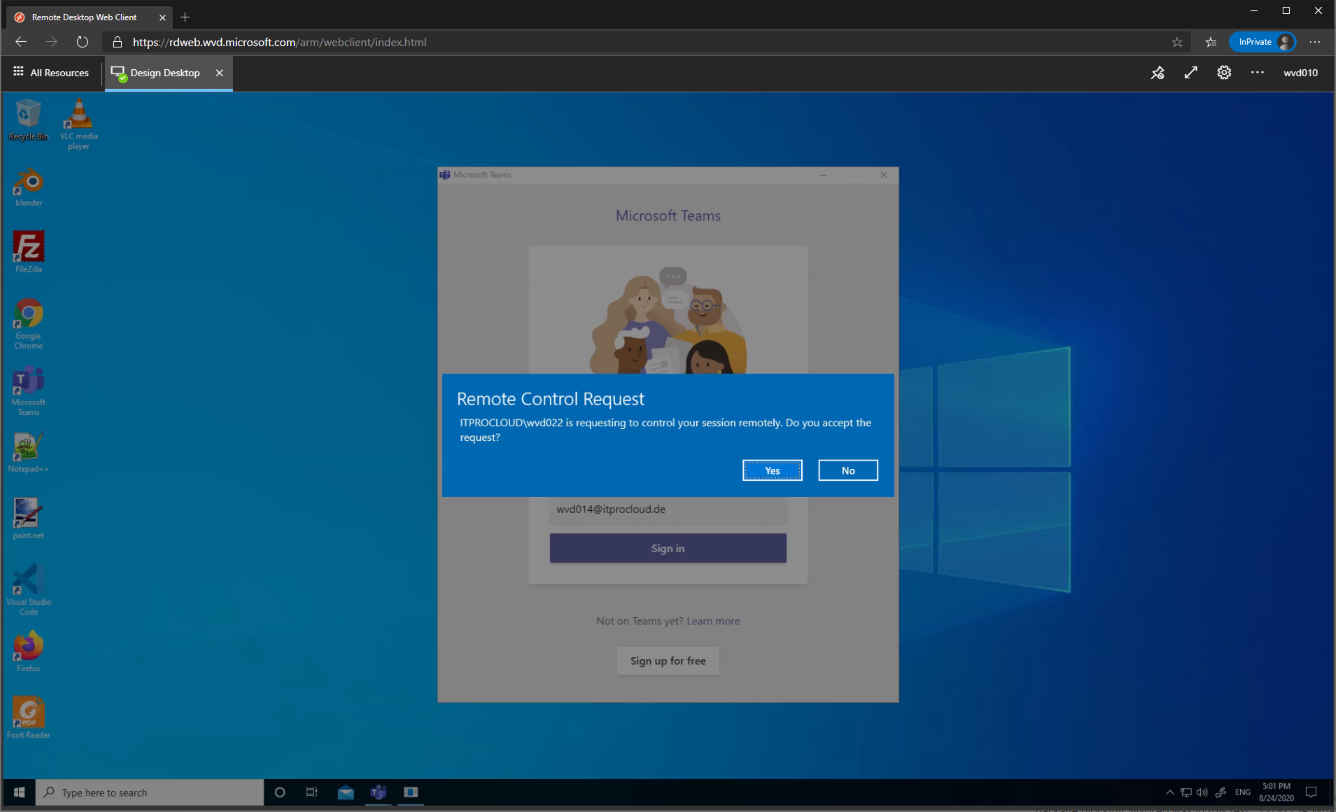Open Task View on the remote taskbar
Viewport: 1336px width, 812px height.
click(312, 792)
